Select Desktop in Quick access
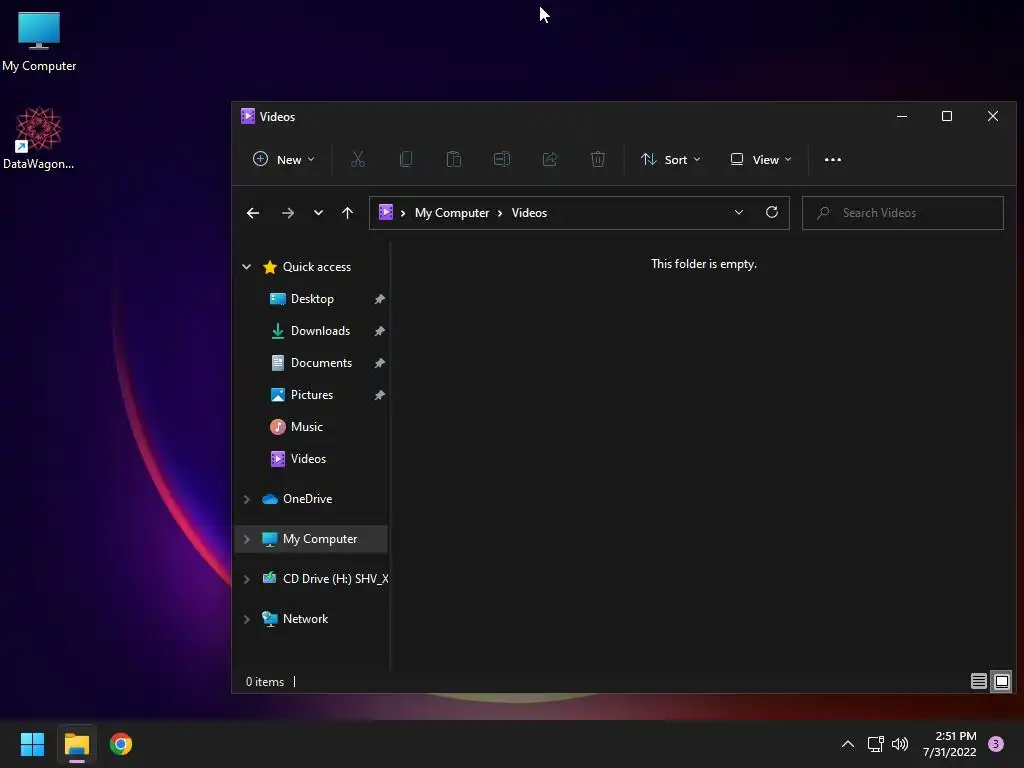The height and width of the screenshot is (768, 1024). tap(311, 299)
